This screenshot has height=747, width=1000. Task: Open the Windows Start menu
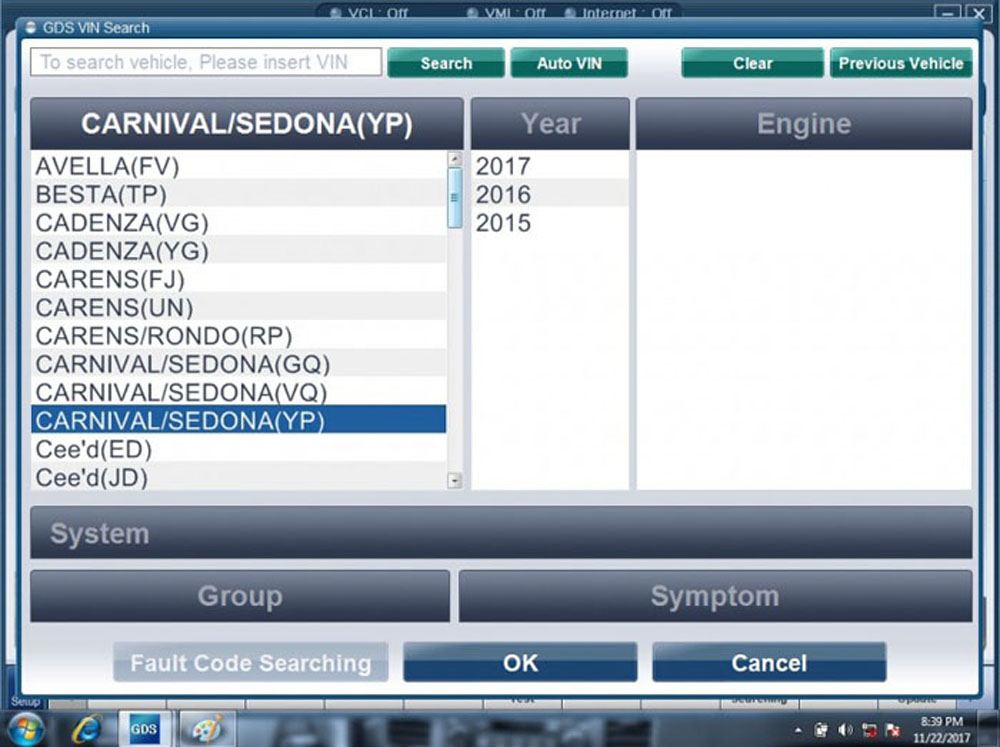click(24, 729)
